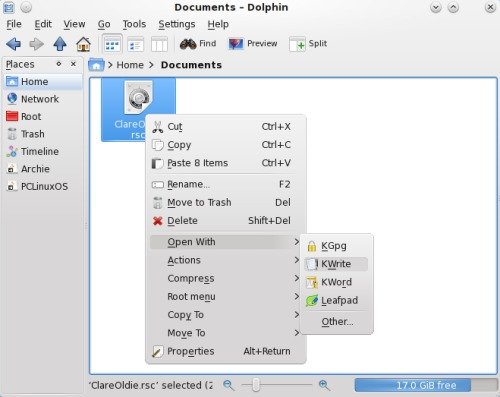Screen dimensions: 500x397
Task: Split the view with the Split button
Action: click(308, 44)
